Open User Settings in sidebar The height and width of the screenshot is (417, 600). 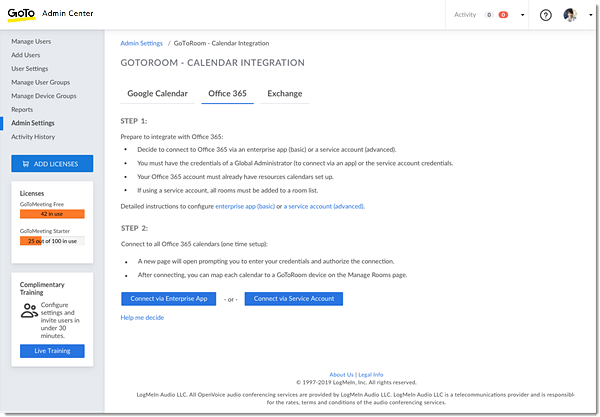[x=30, y=69]
